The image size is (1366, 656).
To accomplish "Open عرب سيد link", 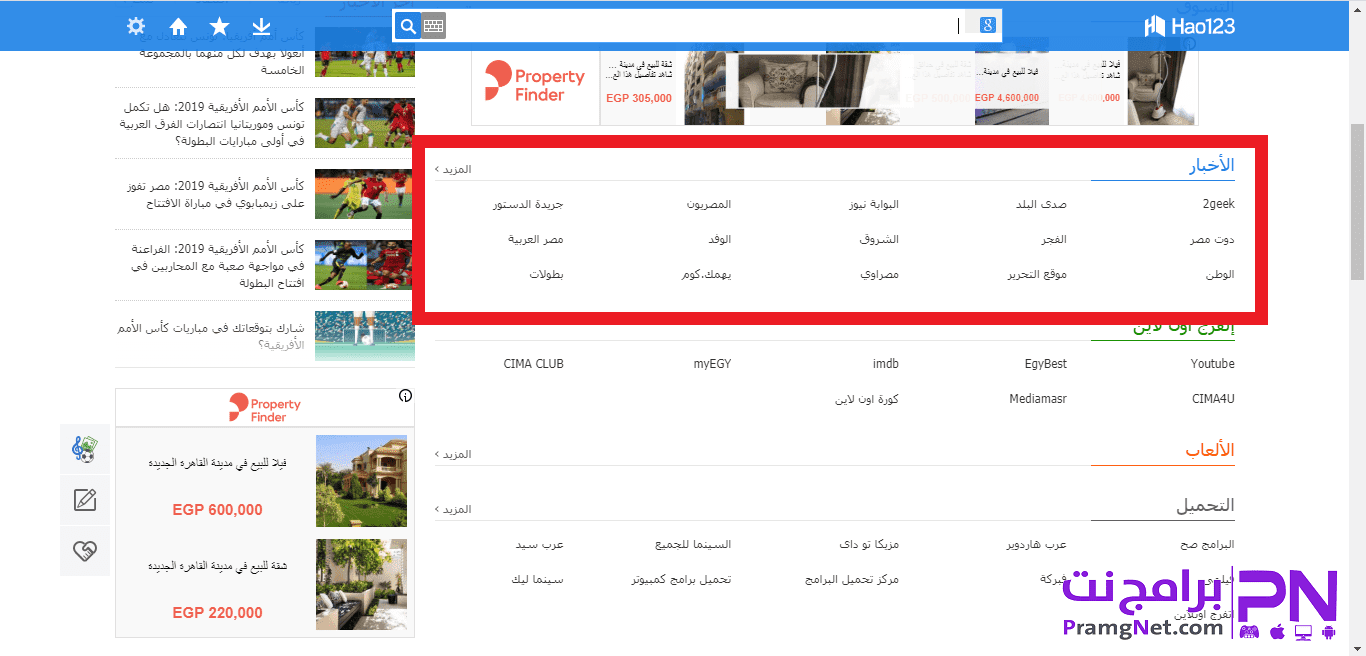I will [x=540, y=545].
